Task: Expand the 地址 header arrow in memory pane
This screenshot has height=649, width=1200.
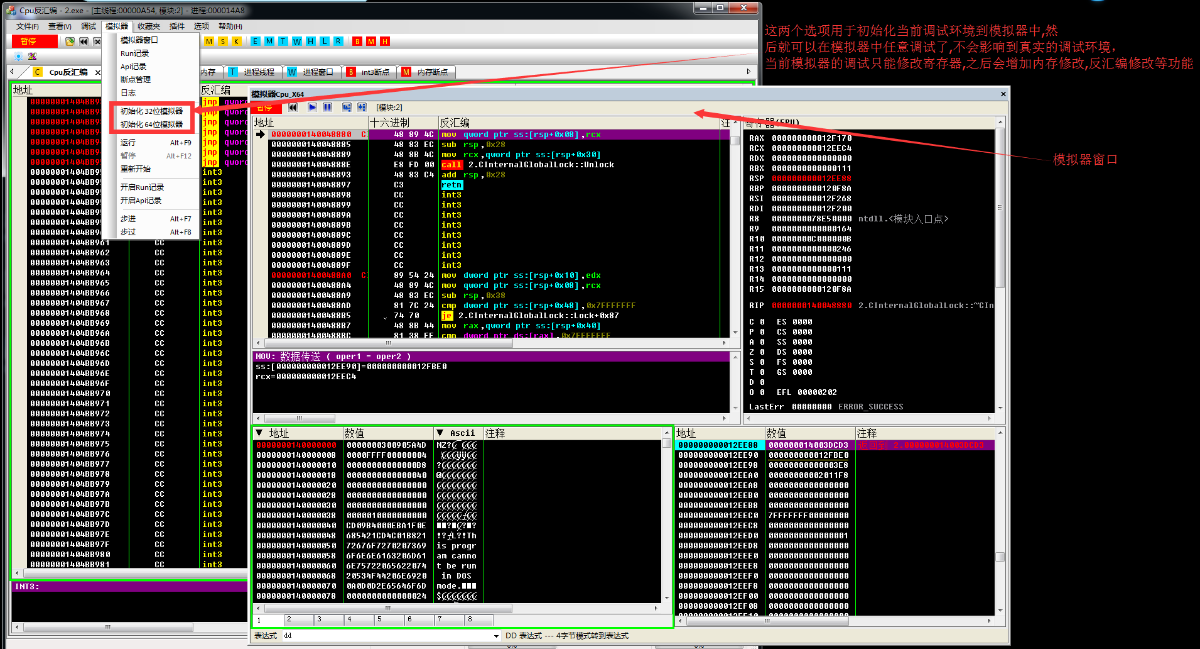Action: tap(260, 433)
